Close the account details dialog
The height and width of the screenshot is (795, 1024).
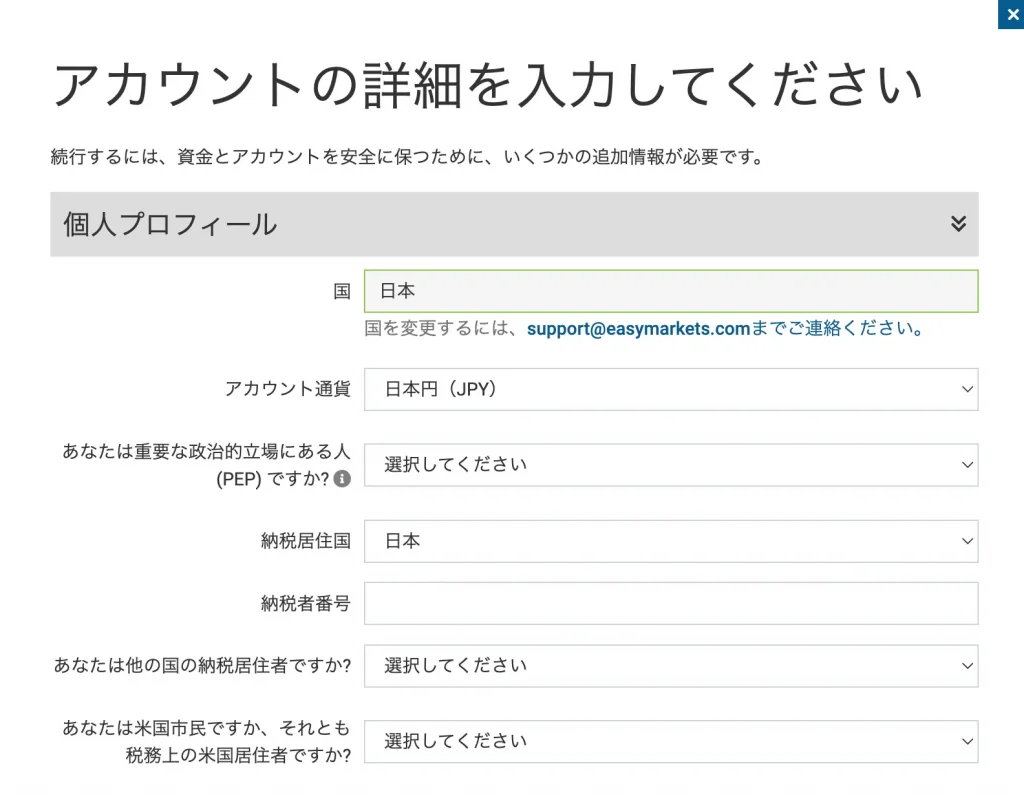[x=1011, y=14]
